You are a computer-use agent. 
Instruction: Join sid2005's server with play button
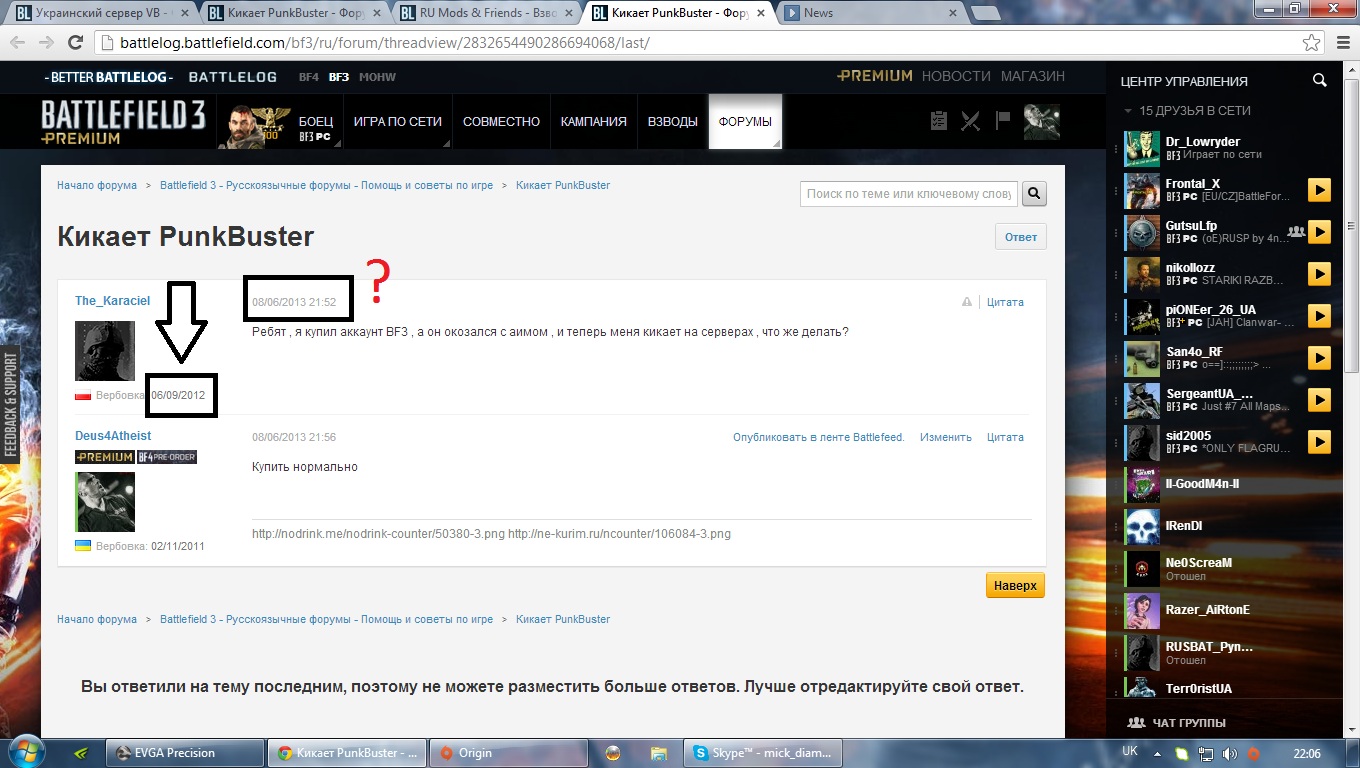point(1319,442)
